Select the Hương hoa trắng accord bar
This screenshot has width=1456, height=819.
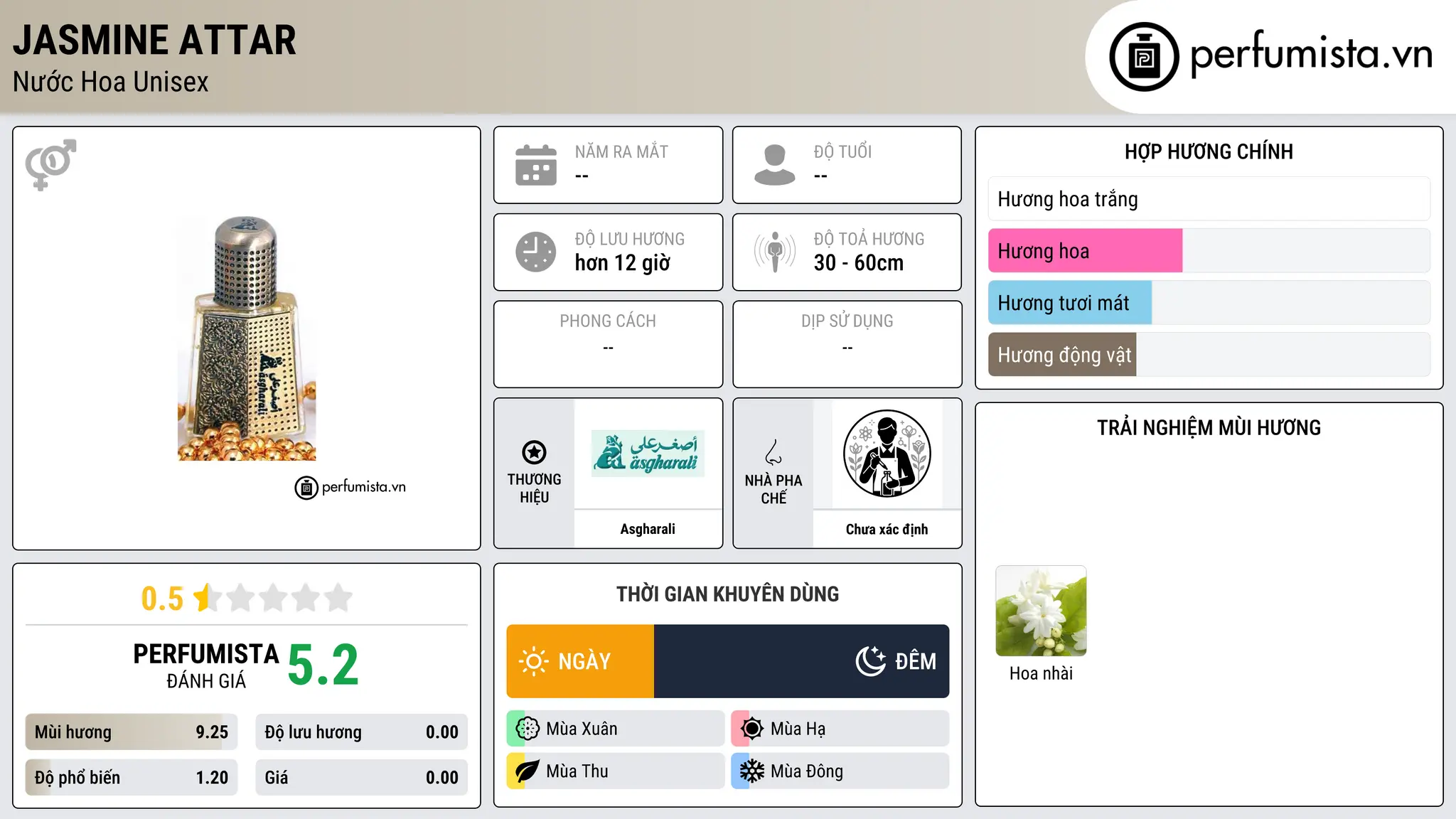coord(1209,199)
